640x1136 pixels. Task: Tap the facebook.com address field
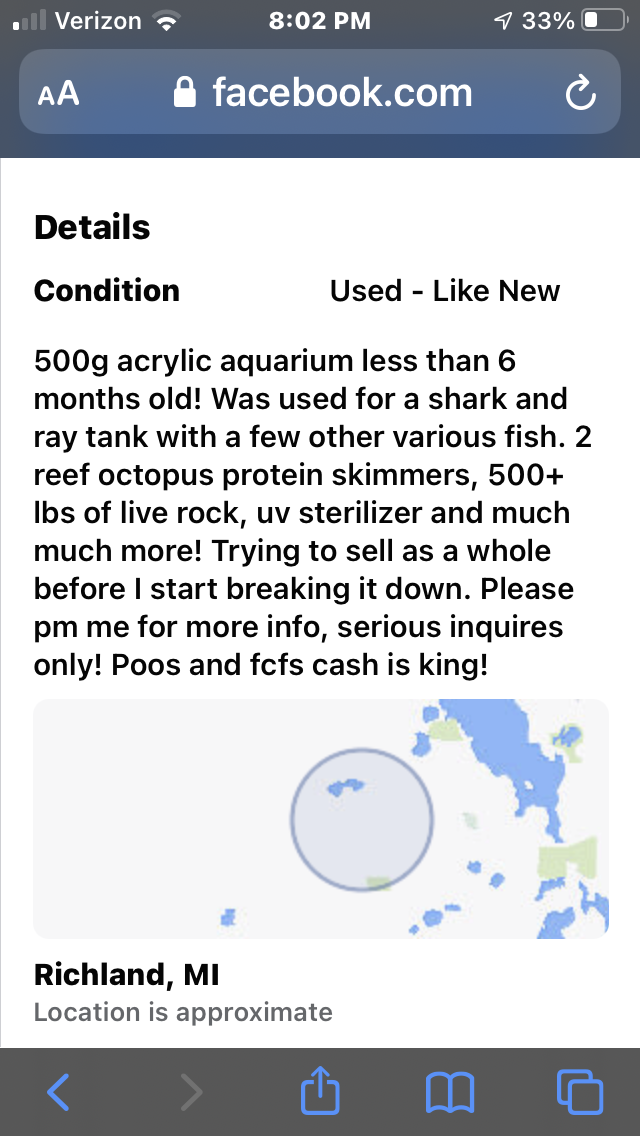coord(340,93)
